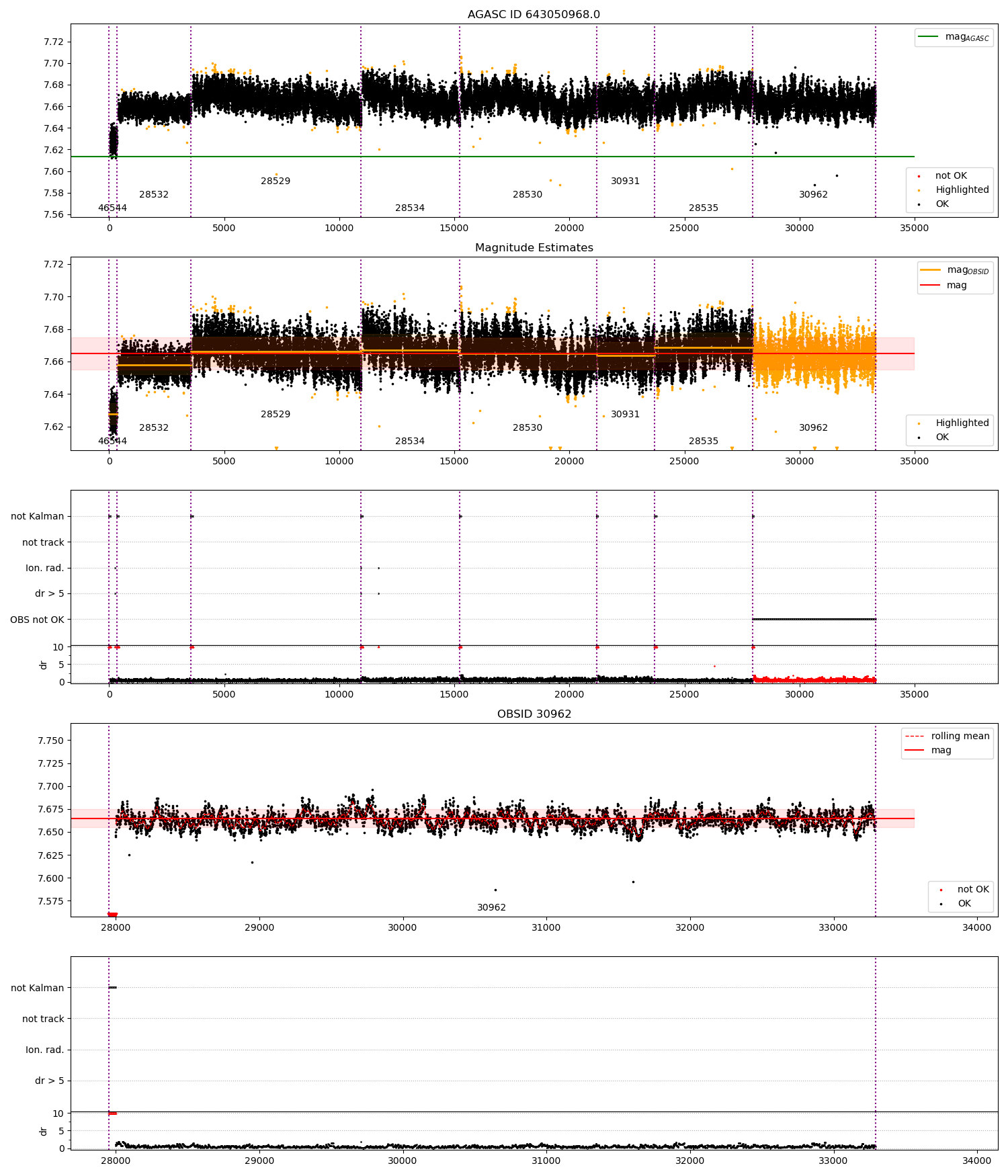Click 'not track' row label in bottom plot
Screen dimensions: 1008x1176
point(43,1019)
